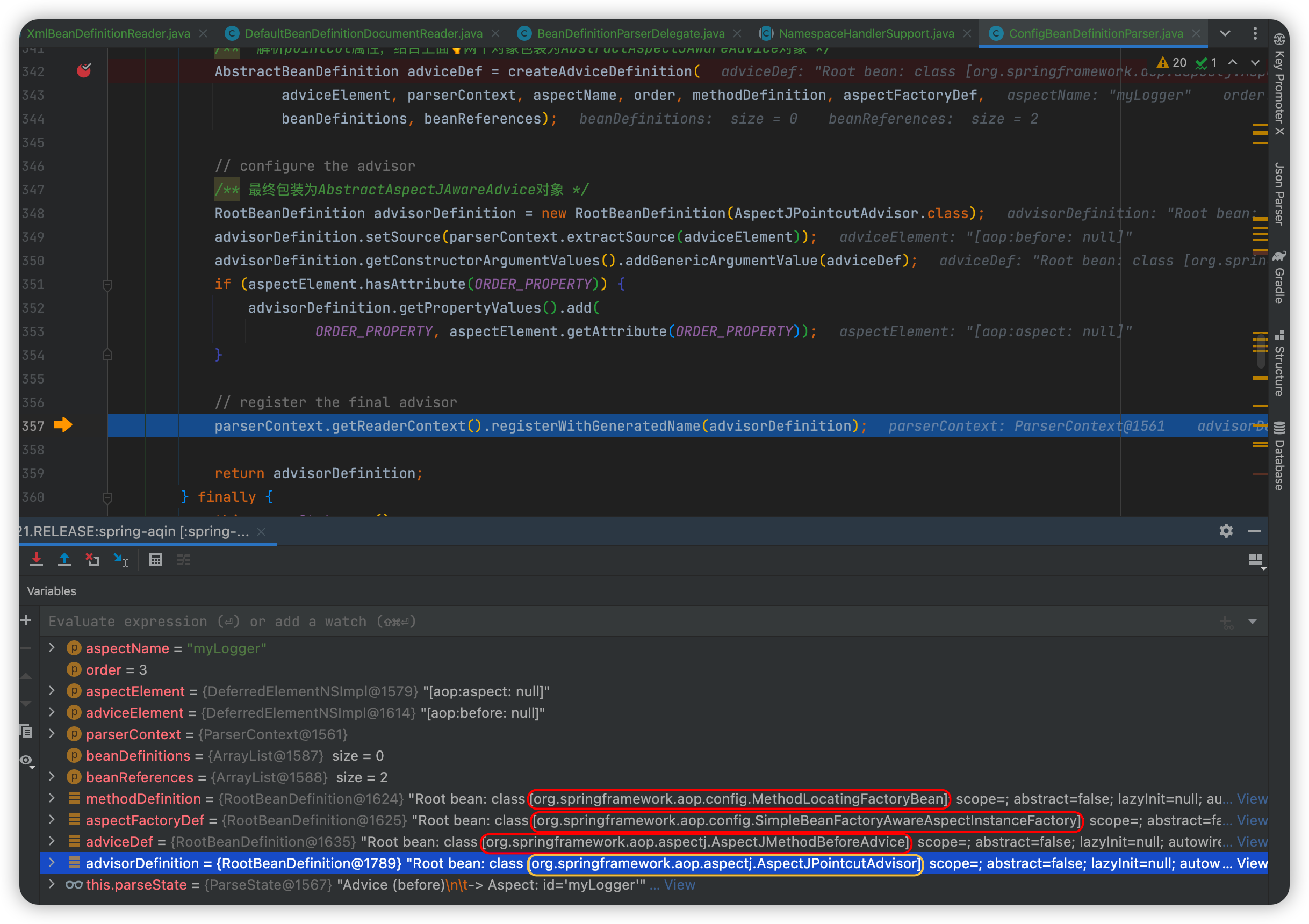
Task: Expand the advisorDefinition variable node
Action: pos(52,862)
